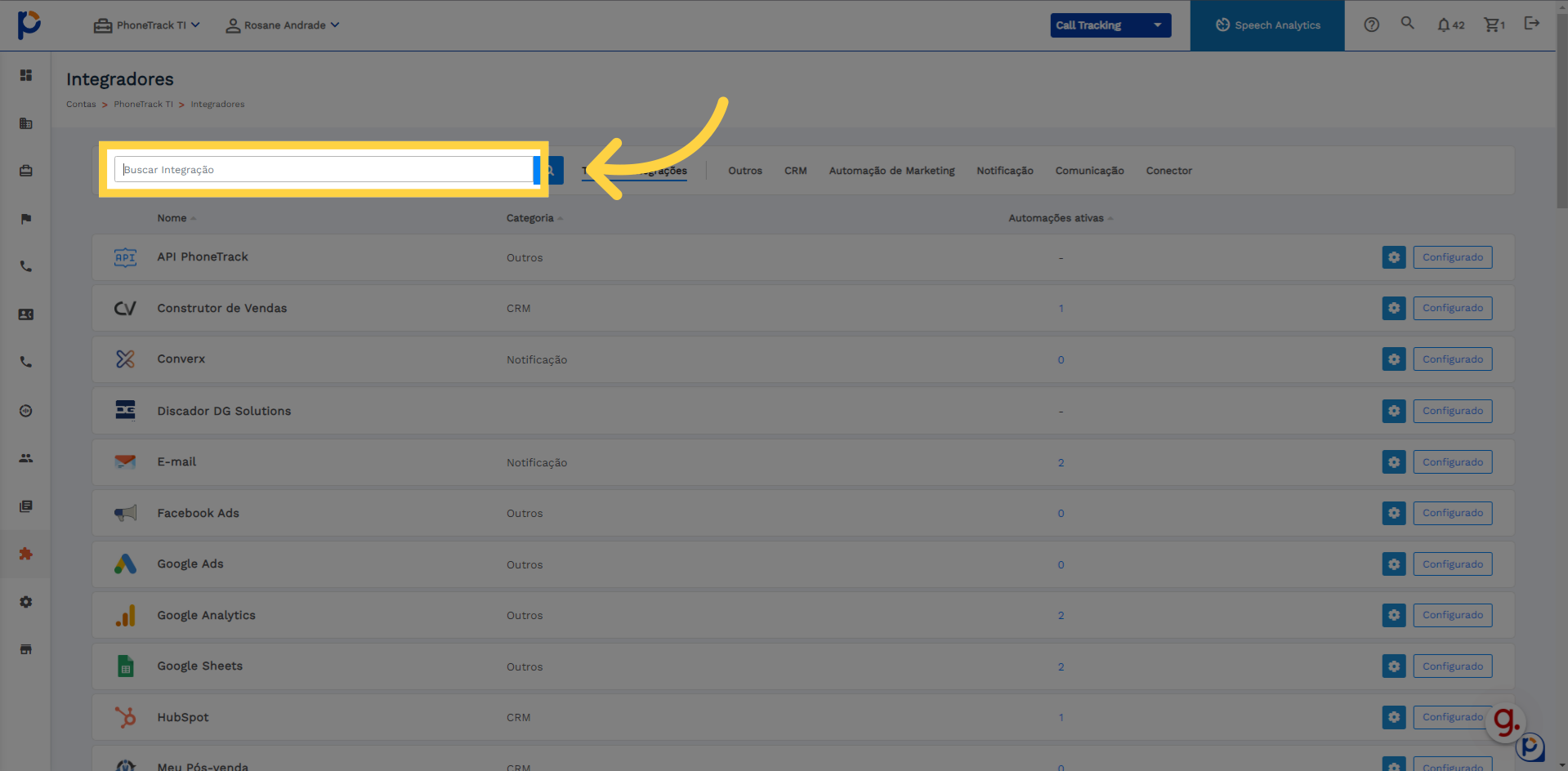Click the PhoneTrack TI breadcrumb link

click(x=143, y=105)
